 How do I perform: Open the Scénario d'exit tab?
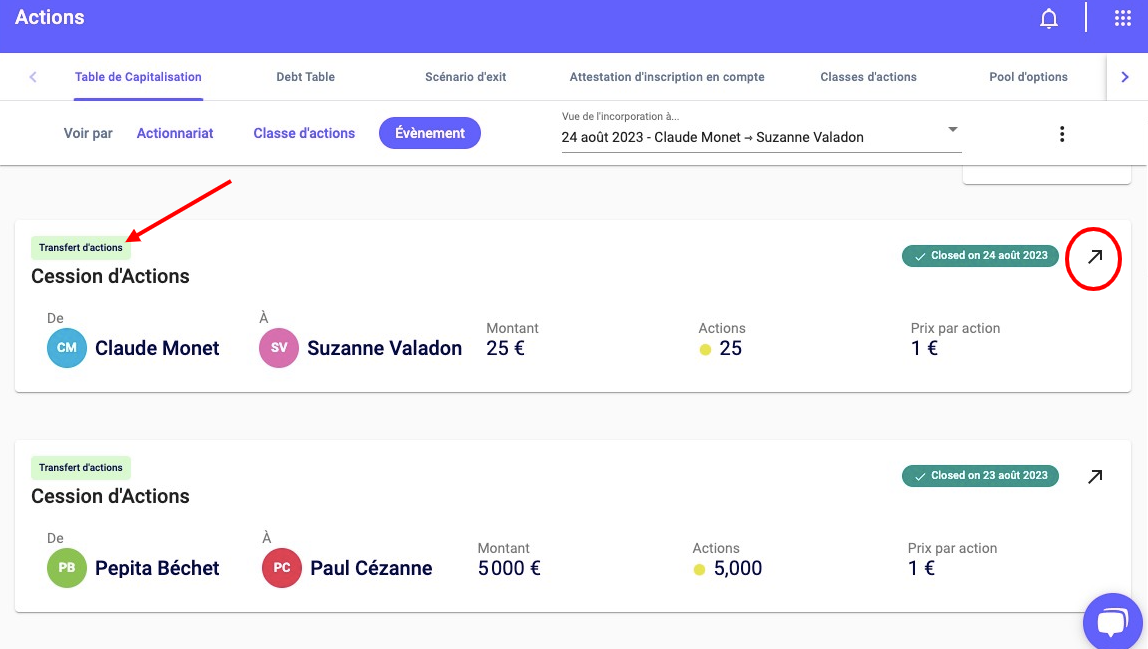tap(465, 77)
